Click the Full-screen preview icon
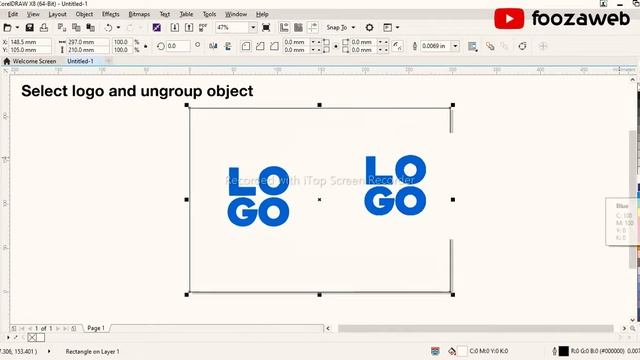The width and height of the screenshot is (640, 360). [266, 28]
